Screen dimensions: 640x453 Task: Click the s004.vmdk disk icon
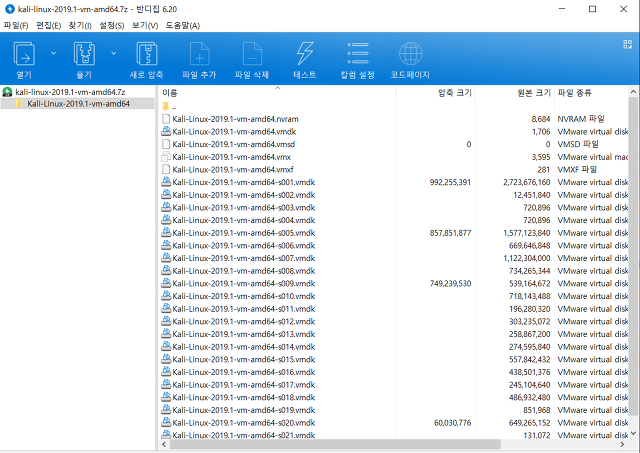tap(166, 220)
